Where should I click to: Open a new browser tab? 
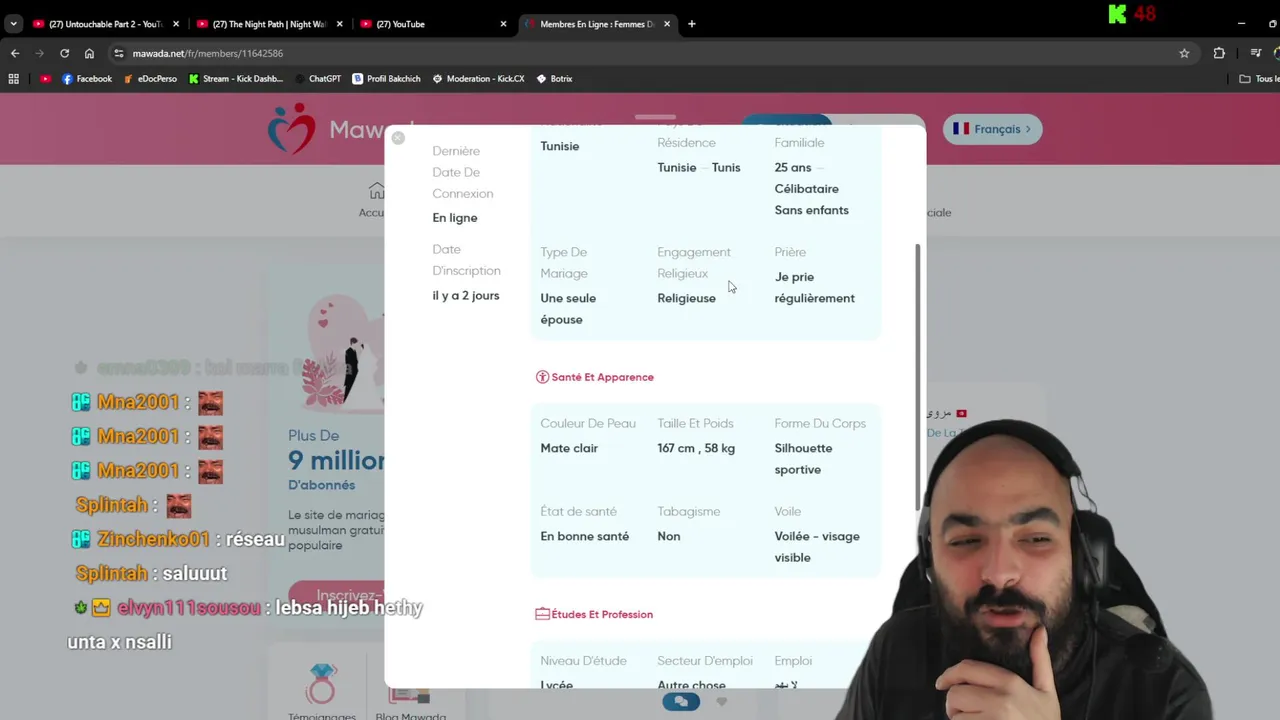click(x=691, y=24)
